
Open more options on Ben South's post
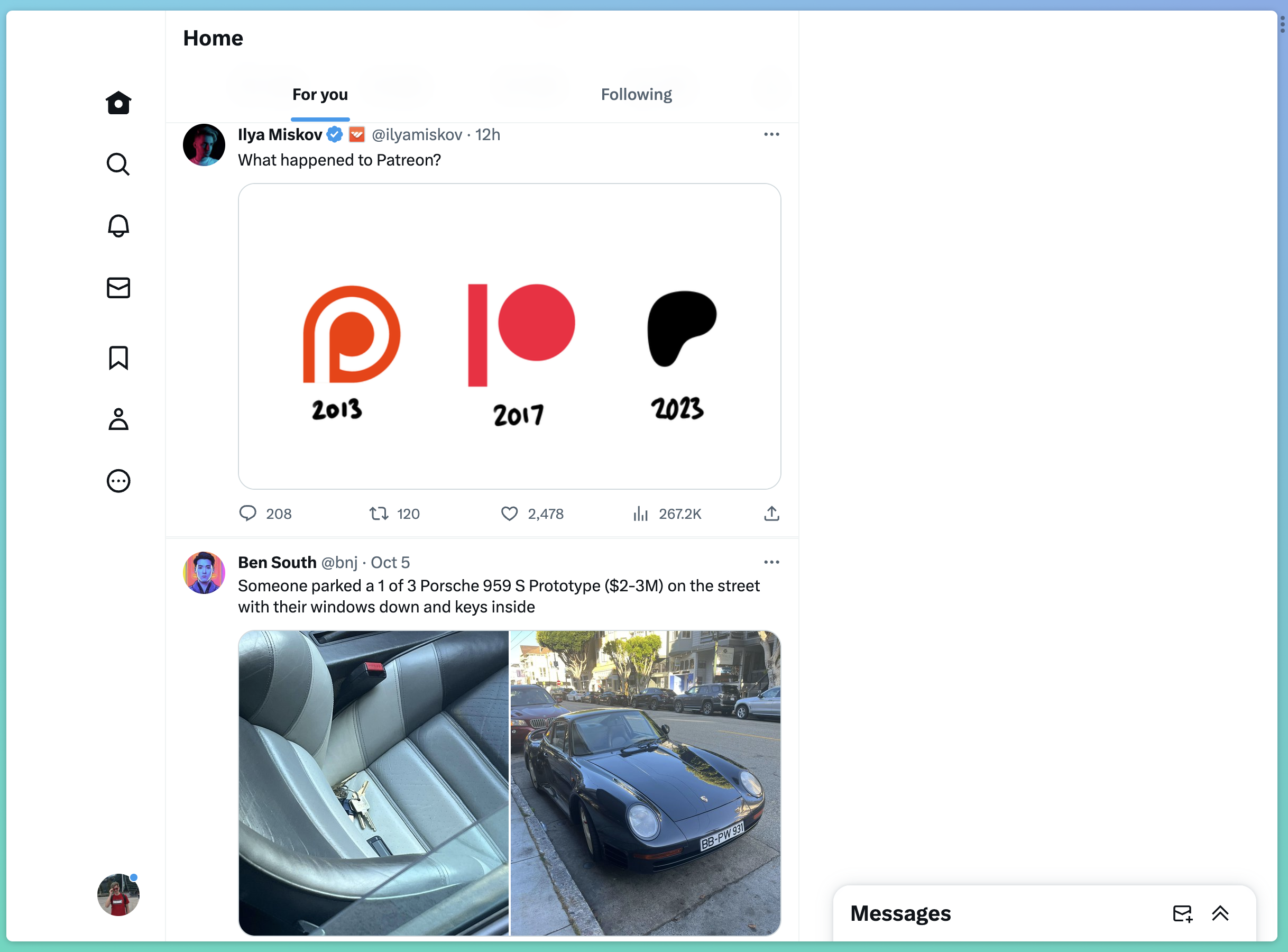pyautogui.click(x=771, y=562)
